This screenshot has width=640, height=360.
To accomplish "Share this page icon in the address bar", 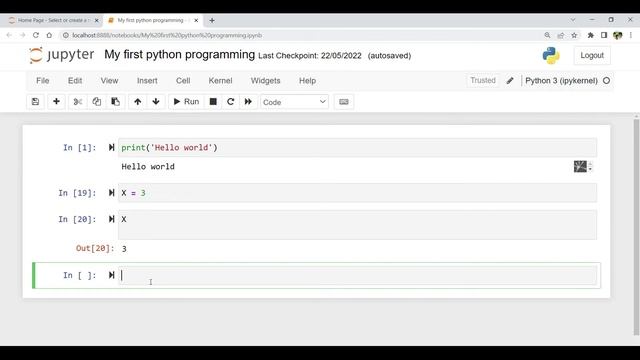I will click(561, 35).
